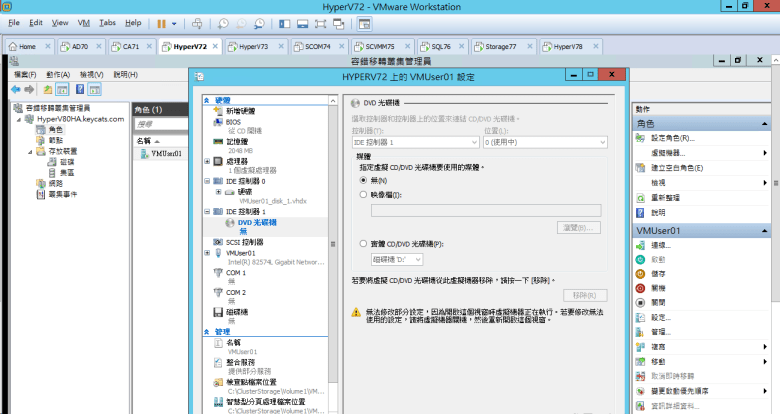This screenshot has width=780, height=414.
Task: Click the 重新整理 refresh action icon
Action: (641, 198)
